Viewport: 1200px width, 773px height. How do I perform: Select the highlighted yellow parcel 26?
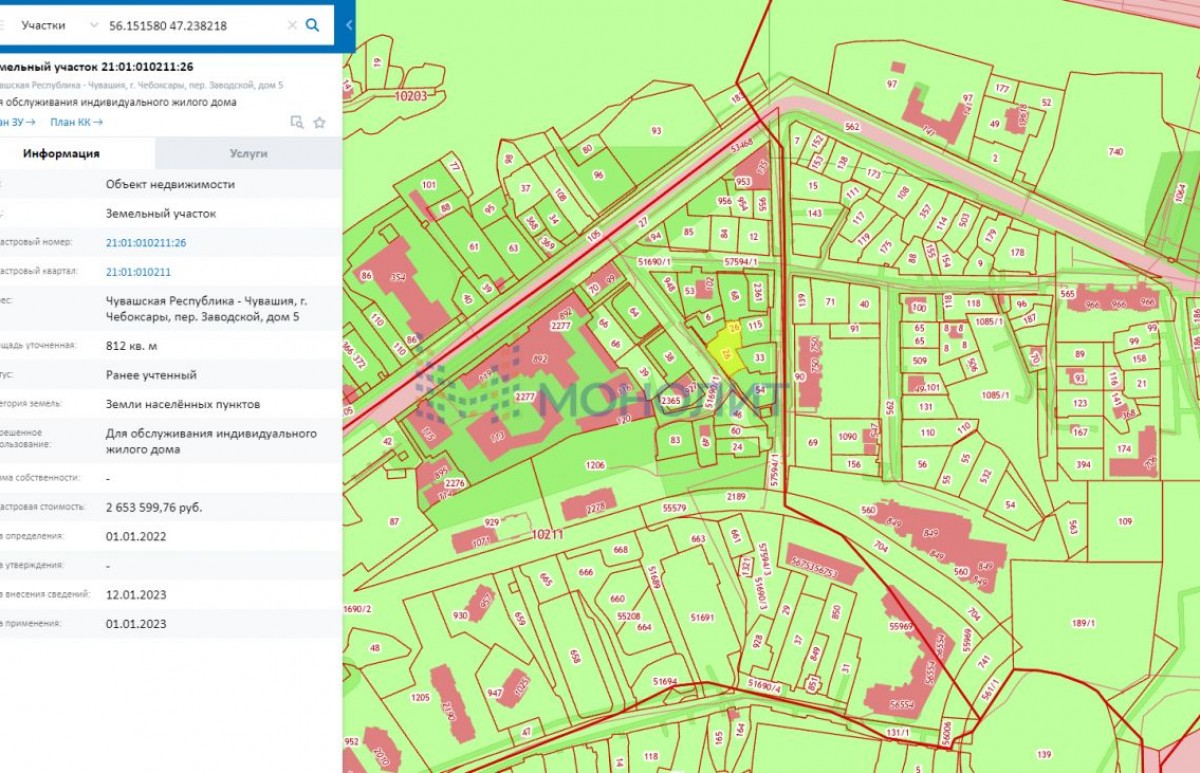[726, 350]
